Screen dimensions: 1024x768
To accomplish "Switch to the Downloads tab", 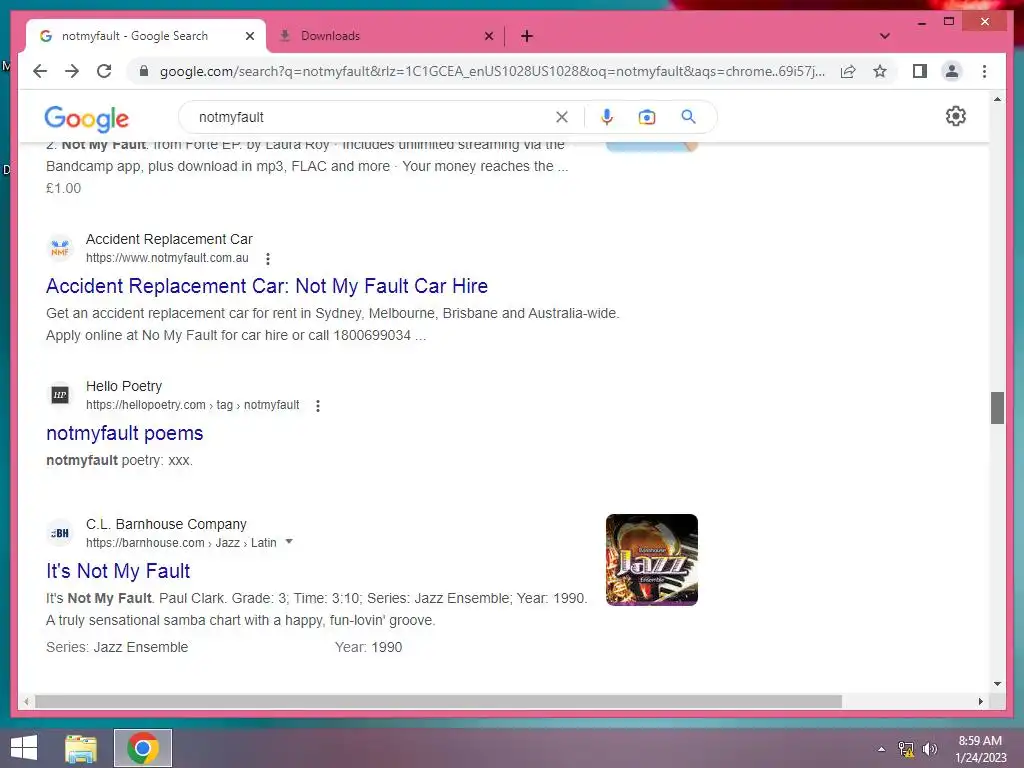I will [x=385, y=36].
